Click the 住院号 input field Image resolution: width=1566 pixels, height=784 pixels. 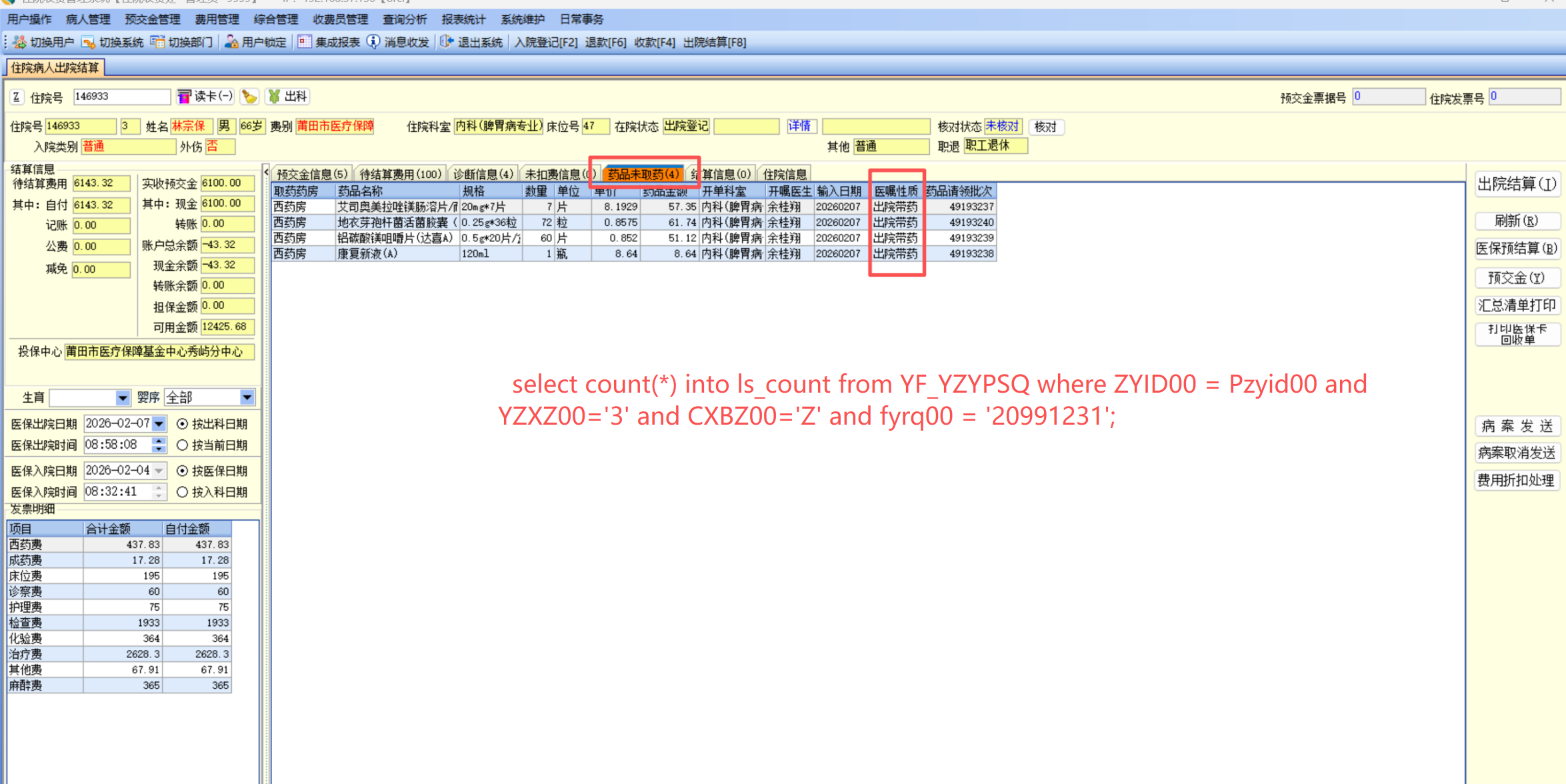(121, 97)
